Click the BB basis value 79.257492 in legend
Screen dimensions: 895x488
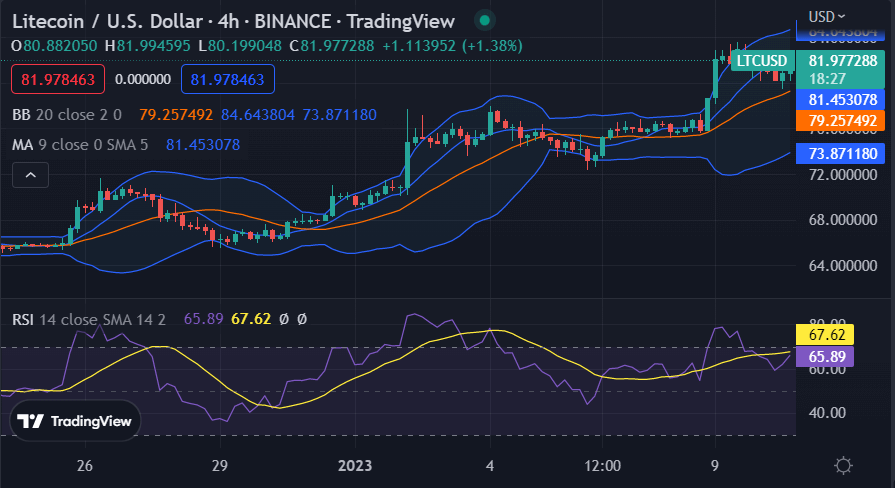(176, 115)
